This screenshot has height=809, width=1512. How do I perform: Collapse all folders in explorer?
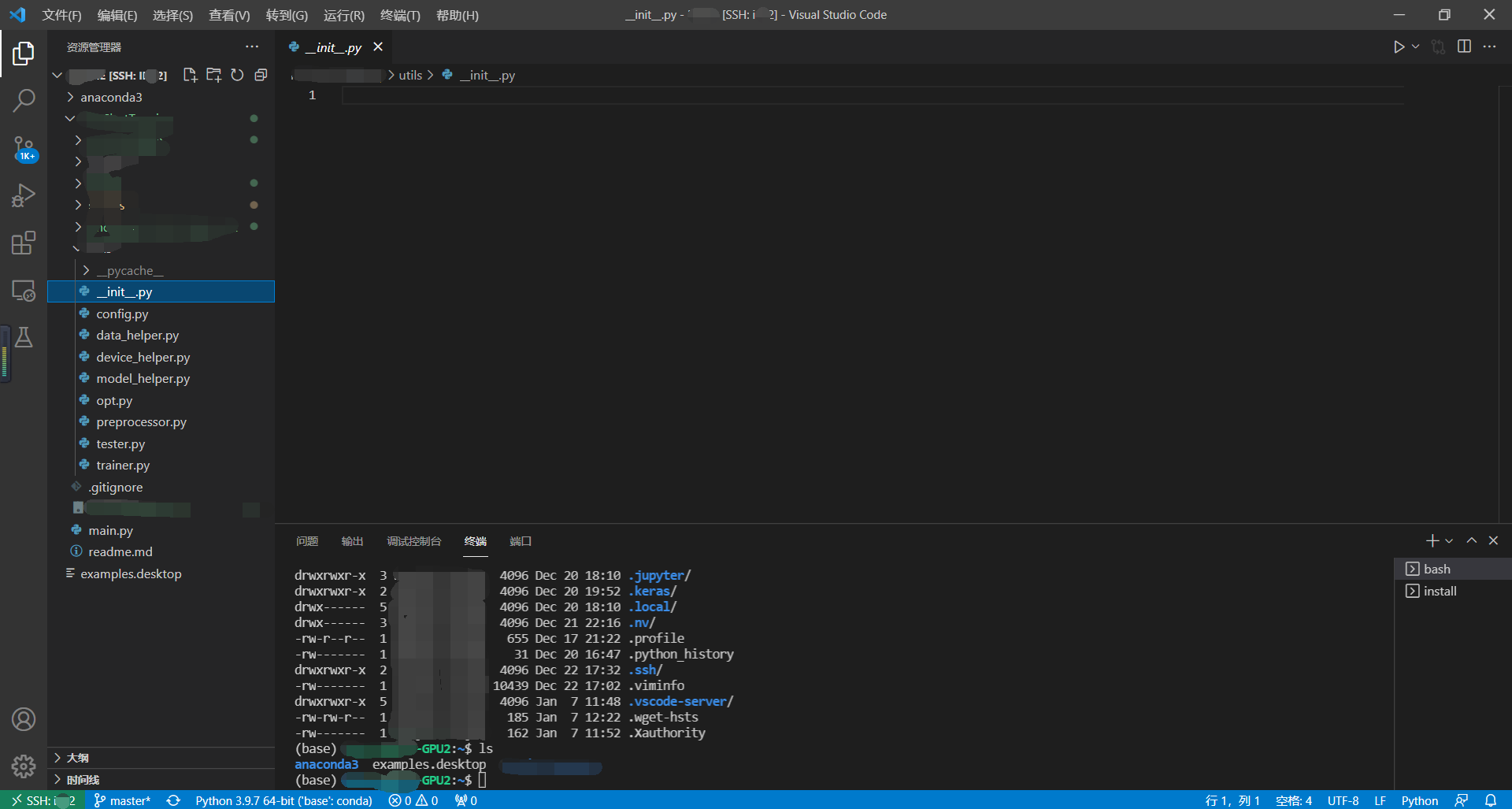[261, 75]
